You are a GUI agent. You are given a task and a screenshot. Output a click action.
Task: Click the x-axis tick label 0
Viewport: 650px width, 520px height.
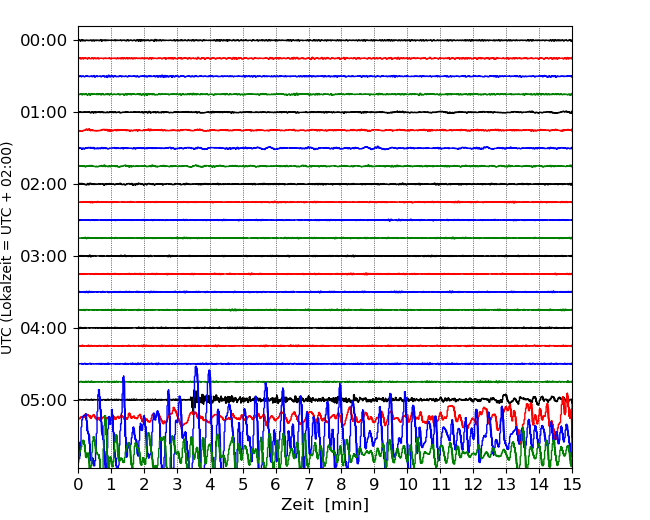[78, 484]
